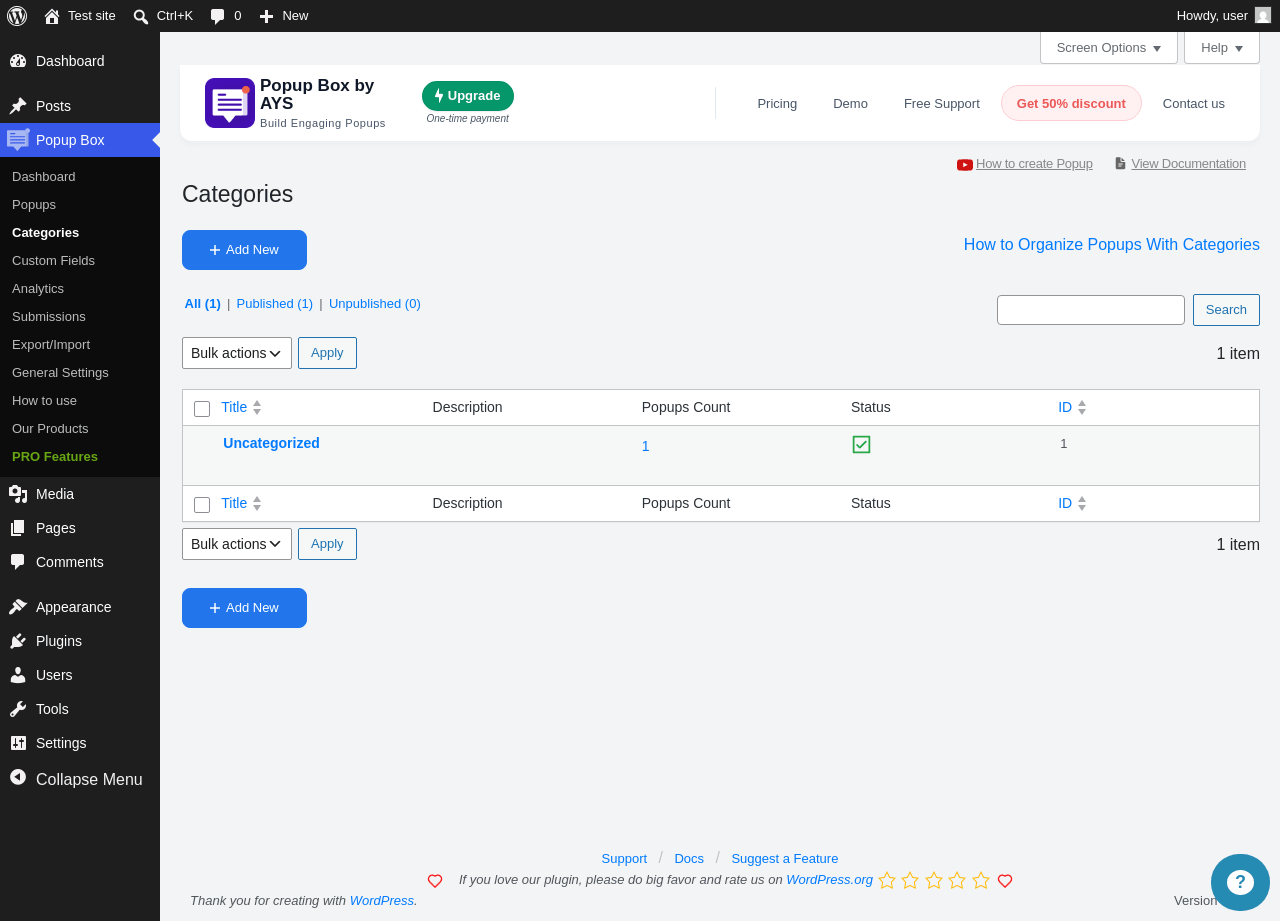1280x921 pixels.
Task: Click the Pages icon in sidebar
Action: click(18, 528)
